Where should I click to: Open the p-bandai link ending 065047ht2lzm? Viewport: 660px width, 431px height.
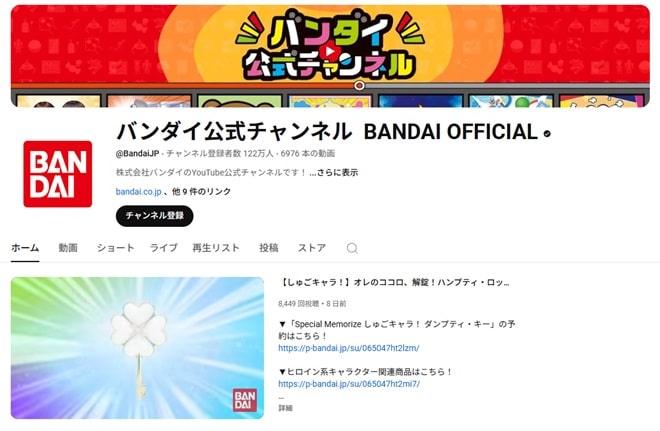(349, 348)
